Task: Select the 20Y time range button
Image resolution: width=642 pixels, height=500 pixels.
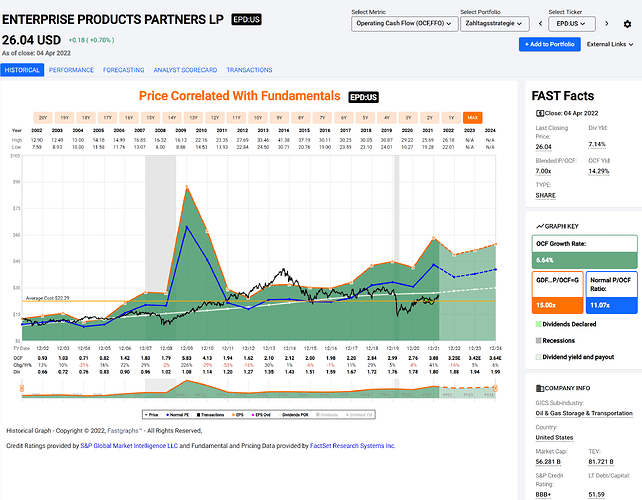Action: [43, 118]
